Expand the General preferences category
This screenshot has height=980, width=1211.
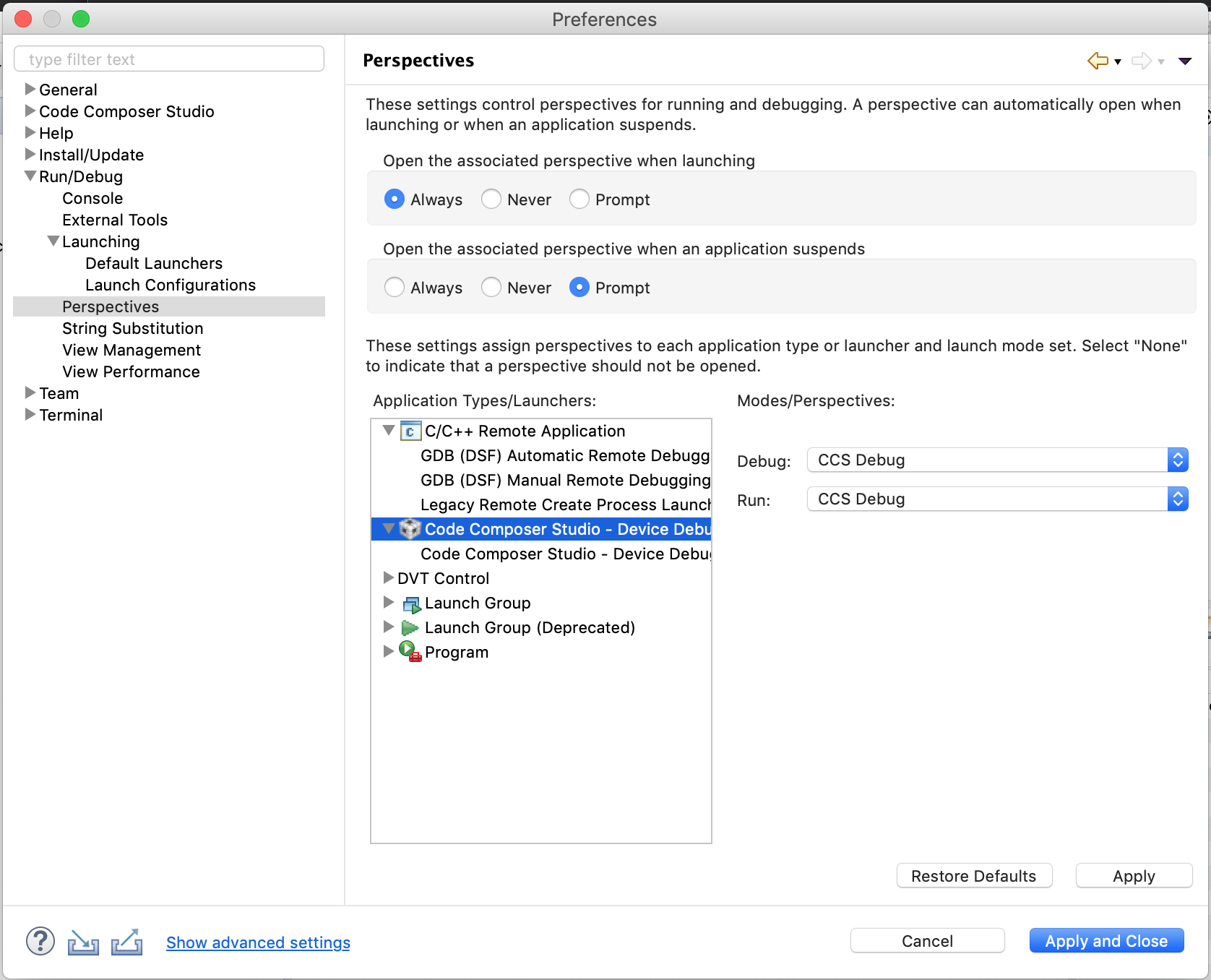click(x=30, y=90)
